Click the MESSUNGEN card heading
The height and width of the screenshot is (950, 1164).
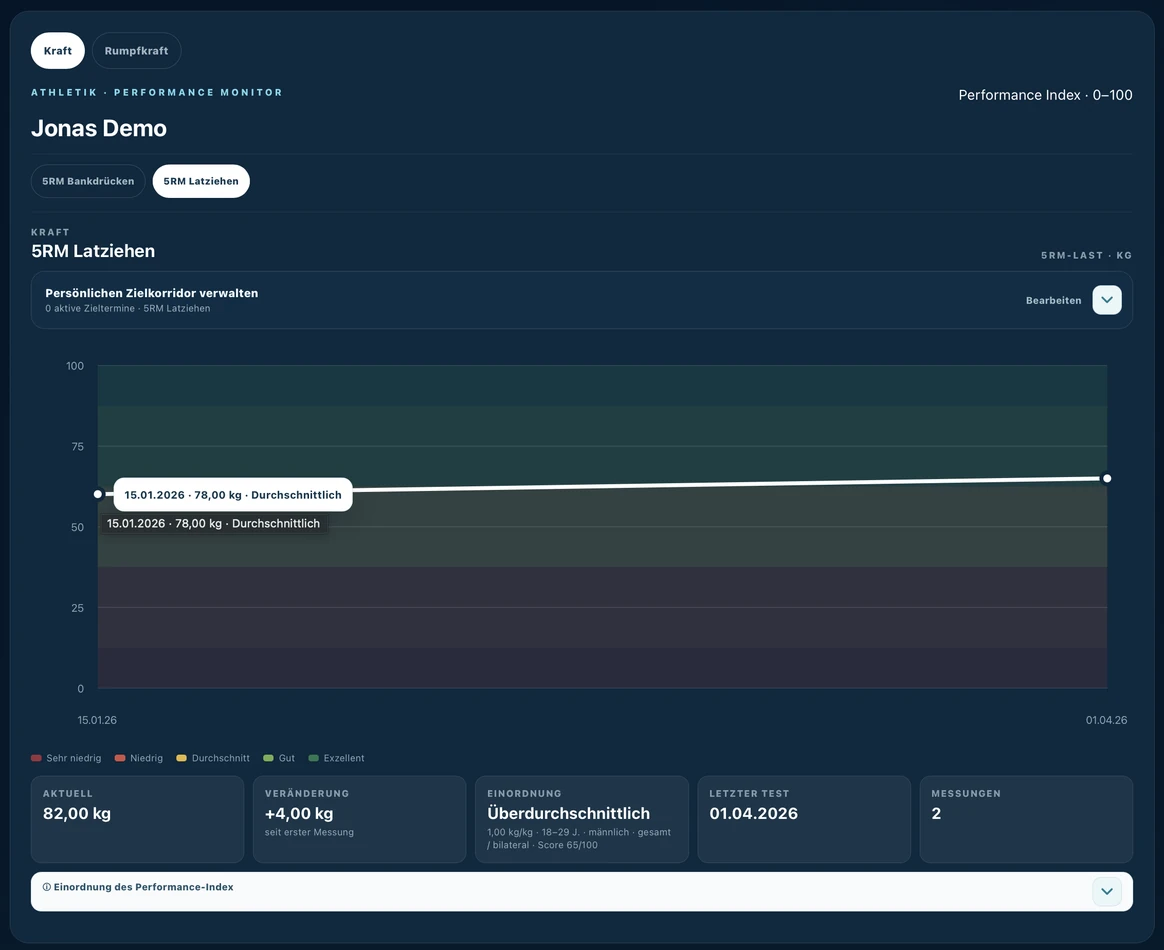966,793
